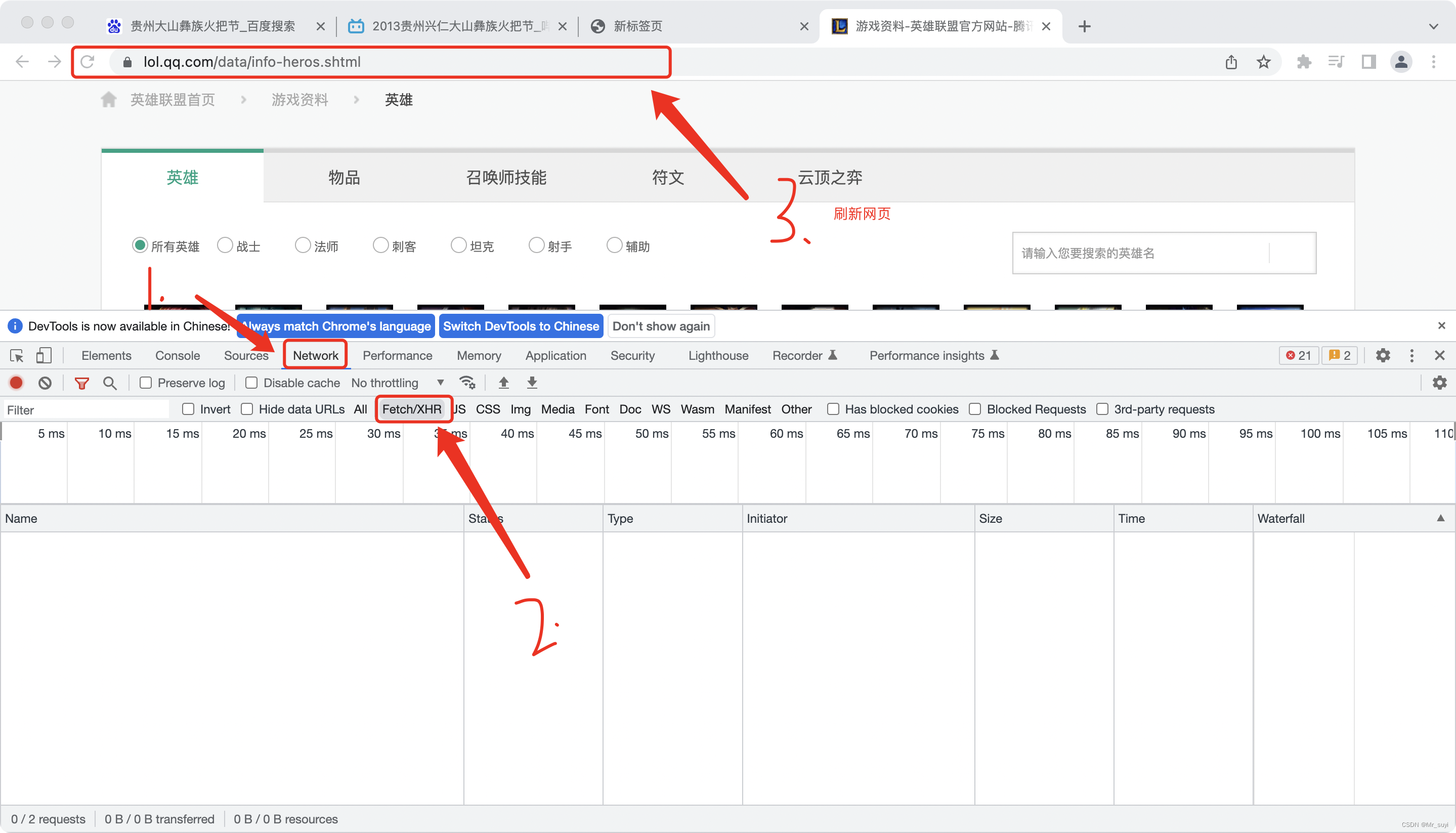Switch to the 新标签页 browser tab

(x=698, y=26)
